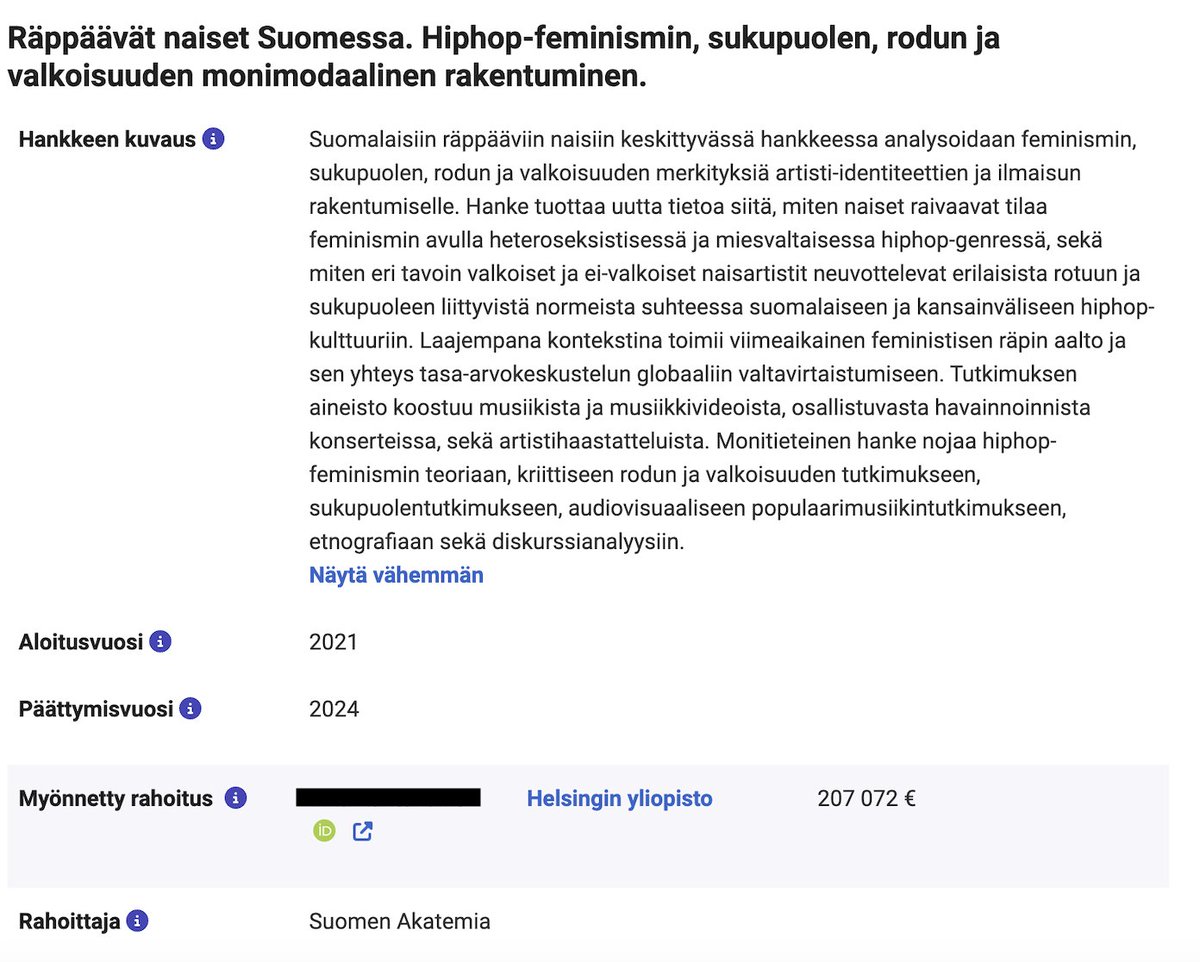
Task: Select the end year 2024
Action: 334,709
